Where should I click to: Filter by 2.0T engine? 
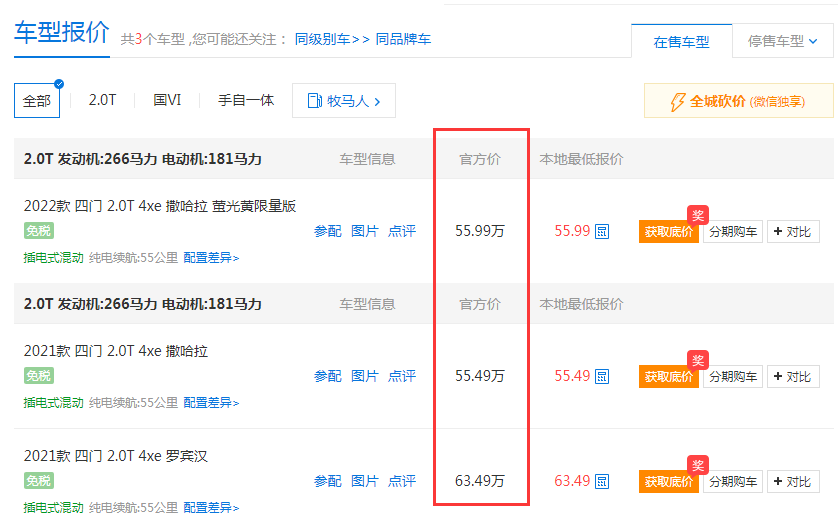[102, 100]
